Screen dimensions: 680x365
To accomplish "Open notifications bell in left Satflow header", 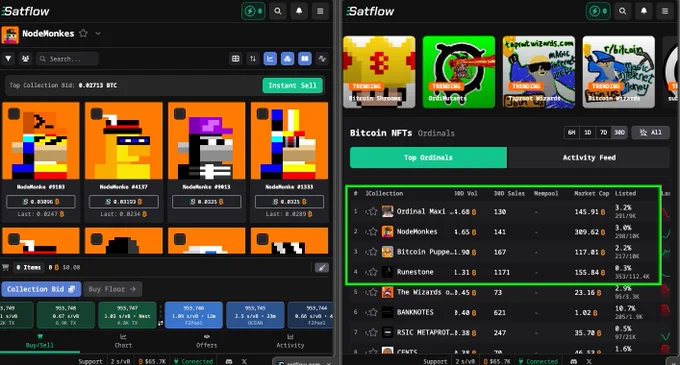I will [x=299, y=11].
